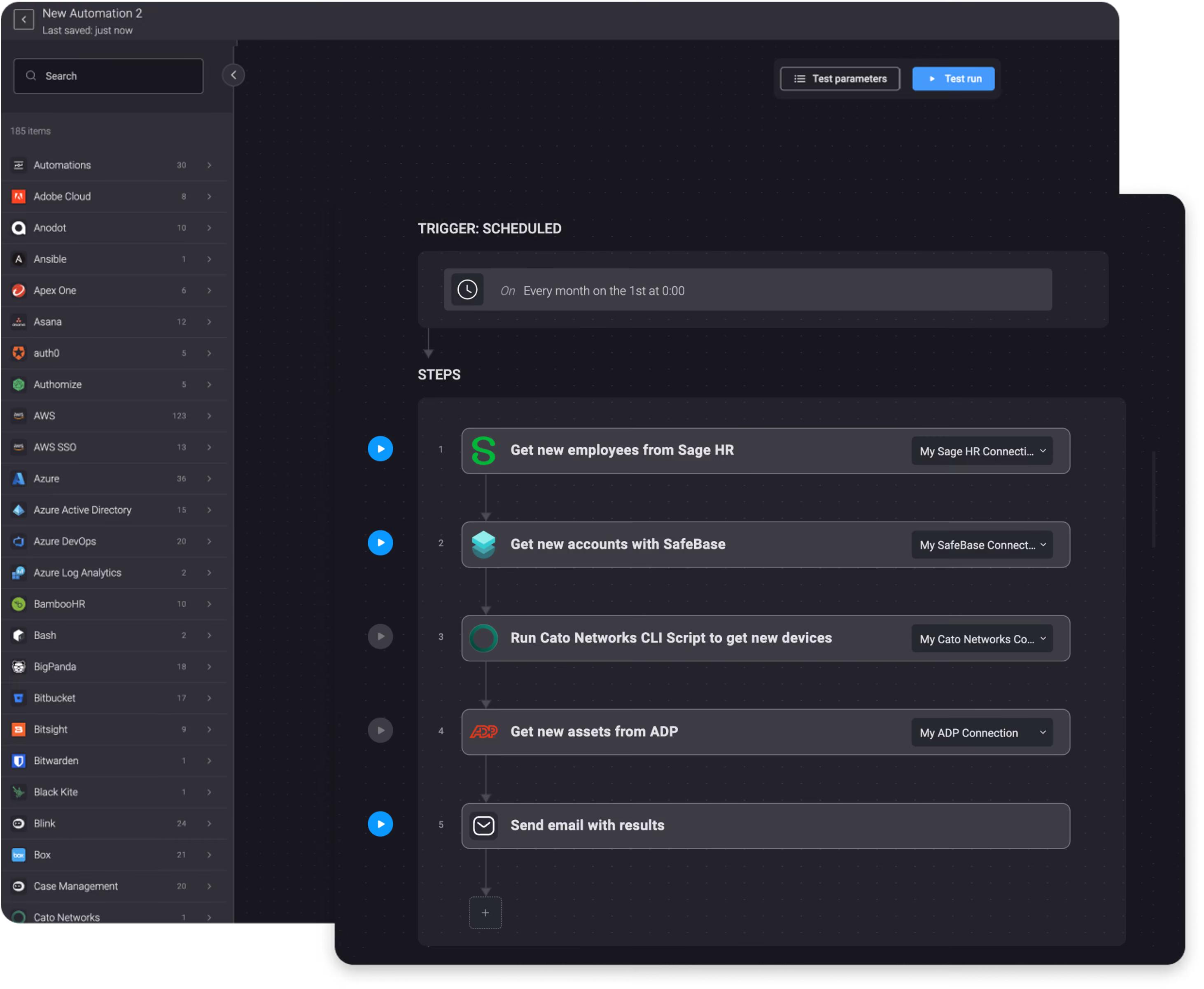Click the grey play button for step 3
The height and width of the screenshot is (989, 1204).
point(380,637)
